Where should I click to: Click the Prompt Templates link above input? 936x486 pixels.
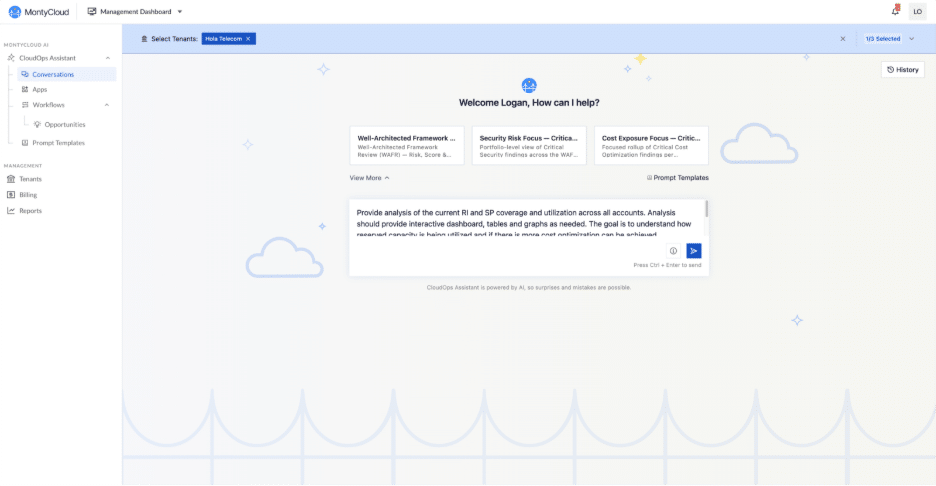678,178
